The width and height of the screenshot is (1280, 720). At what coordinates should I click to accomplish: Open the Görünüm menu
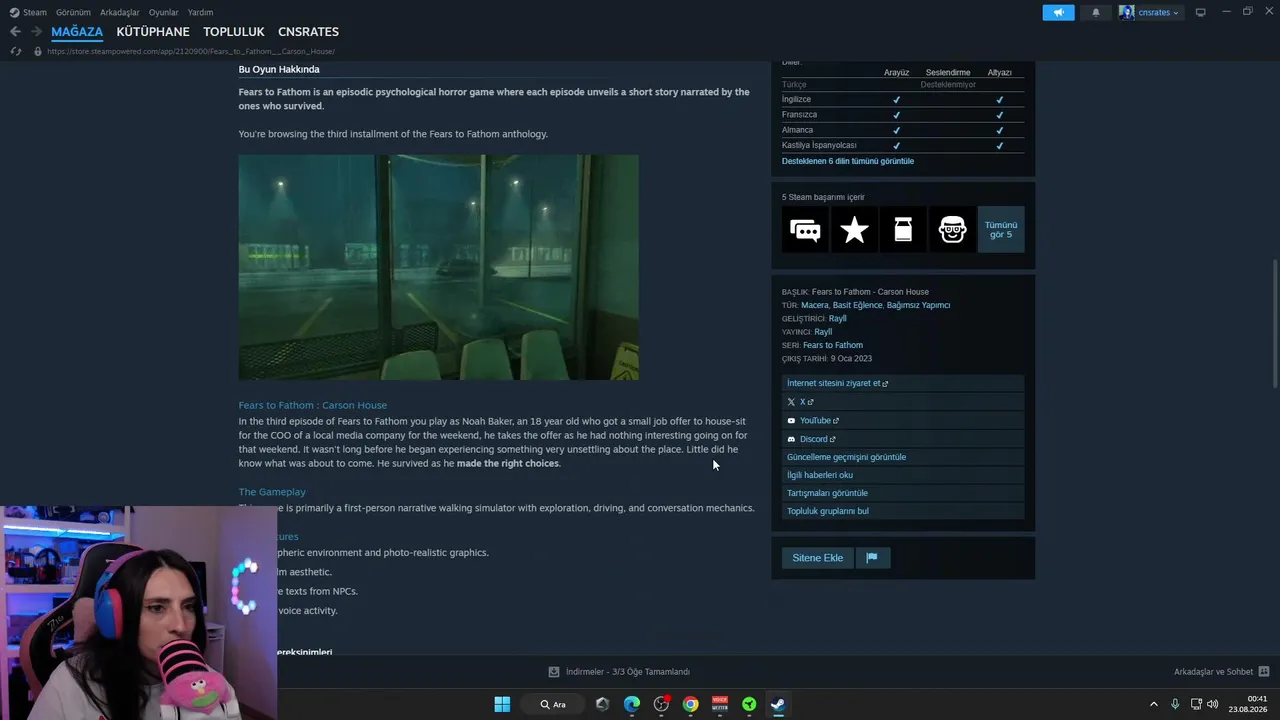(x=73, y=12)
